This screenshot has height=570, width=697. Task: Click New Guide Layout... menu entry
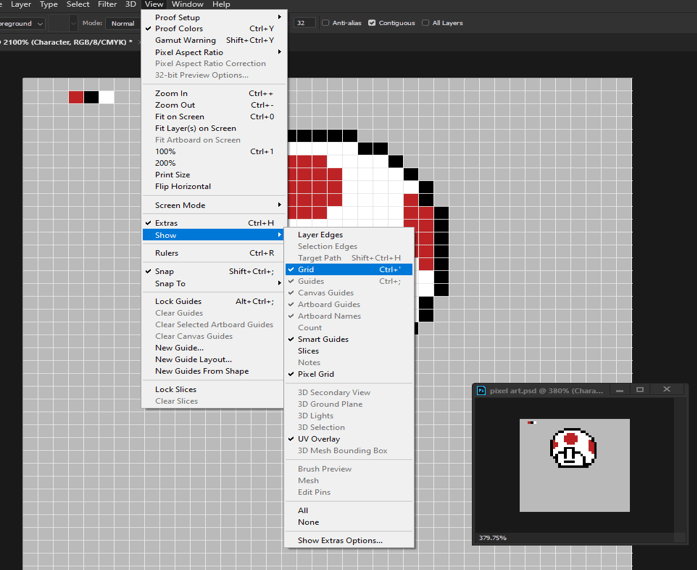[x=193, y=359]
